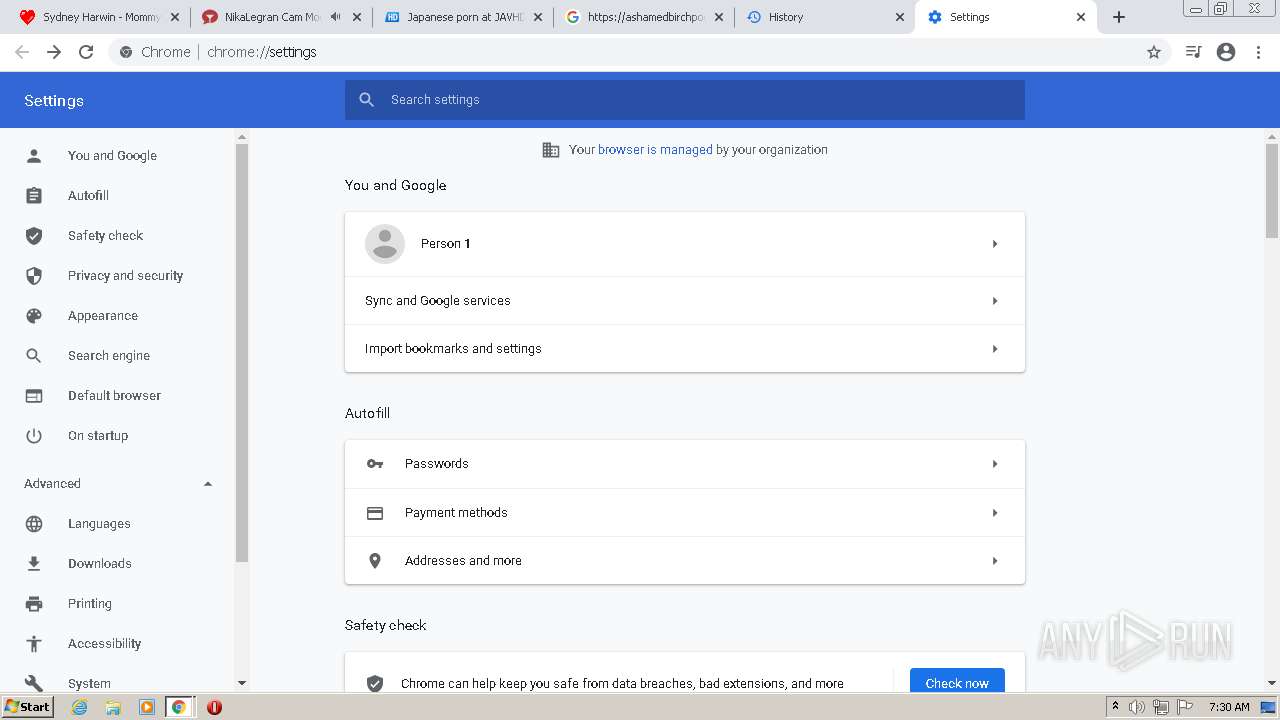Open the profile avatar button in toolbar
Viewport: 1280px width, 720px height.
(1226, 52)
